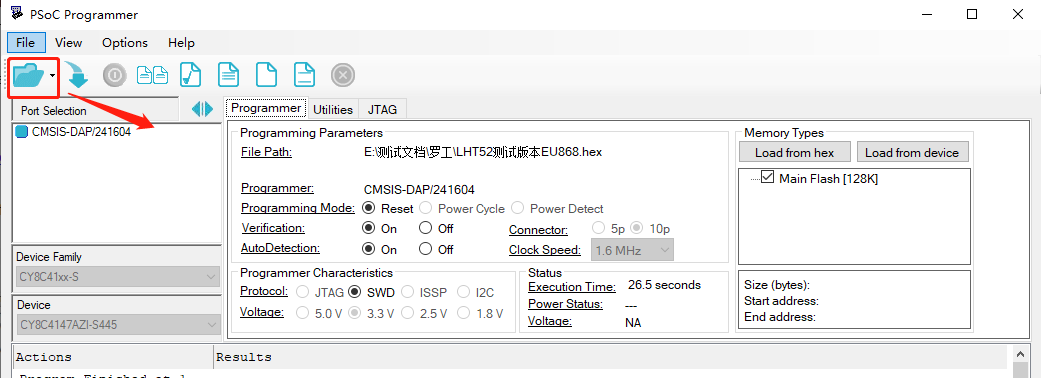The image size is (1041, 378).
Task: Open the Options menu
Action: click(x=125, y=43)
